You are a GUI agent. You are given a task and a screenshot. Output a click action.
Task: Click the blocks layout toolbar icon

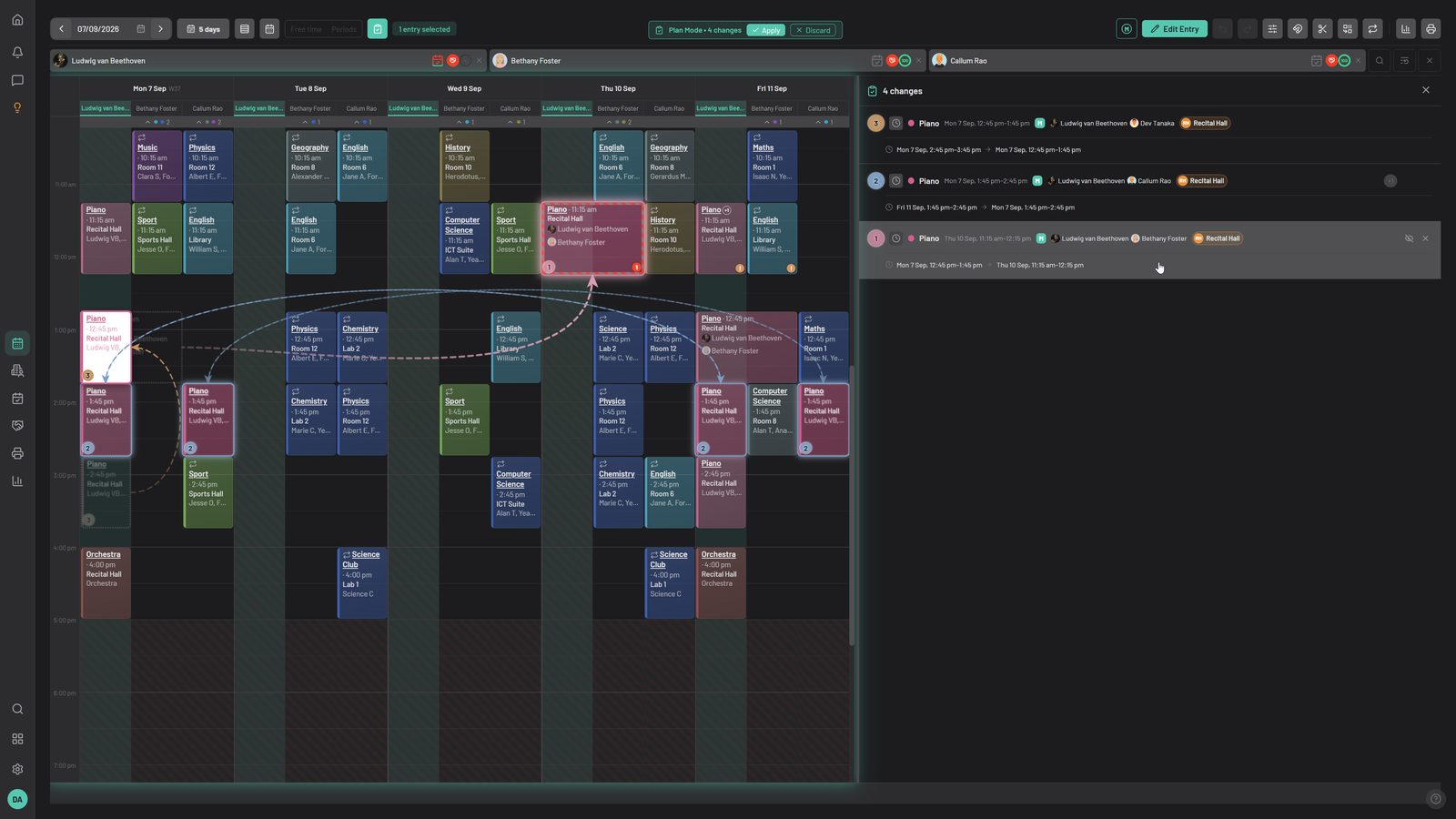(1348, 29)
